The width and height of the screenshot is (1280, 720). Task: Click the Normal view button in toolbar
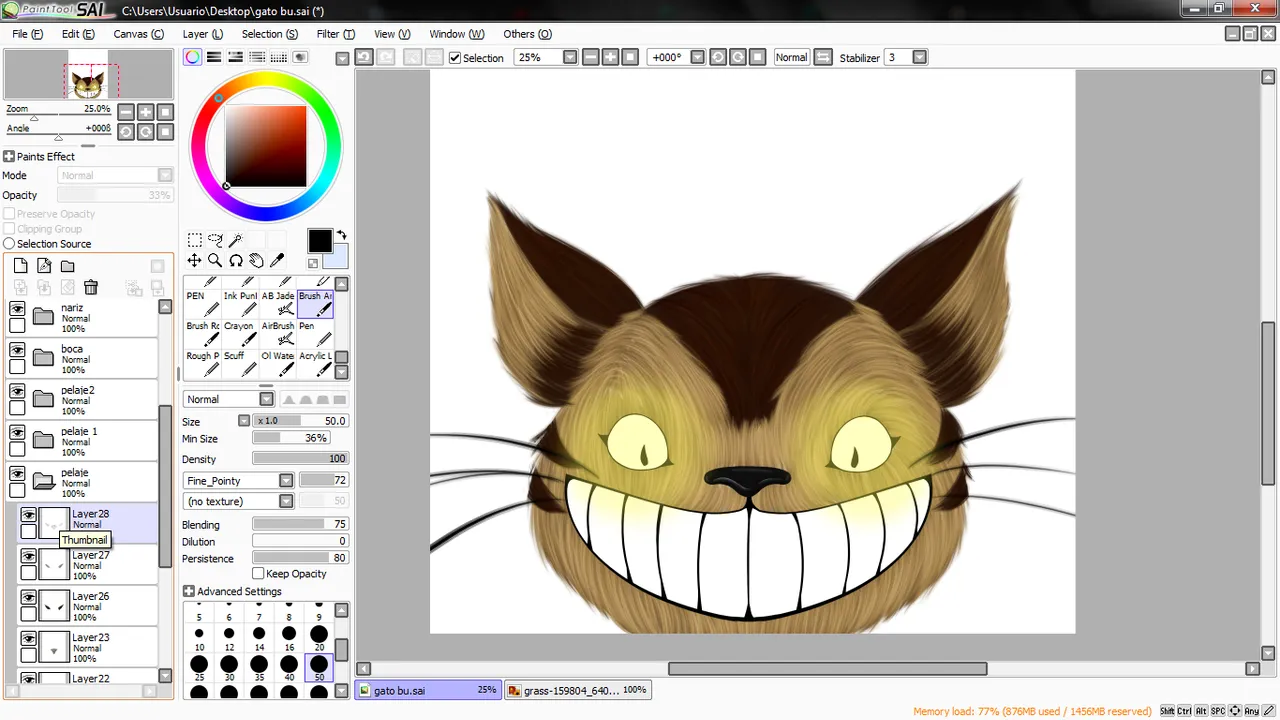click(791, 57)
